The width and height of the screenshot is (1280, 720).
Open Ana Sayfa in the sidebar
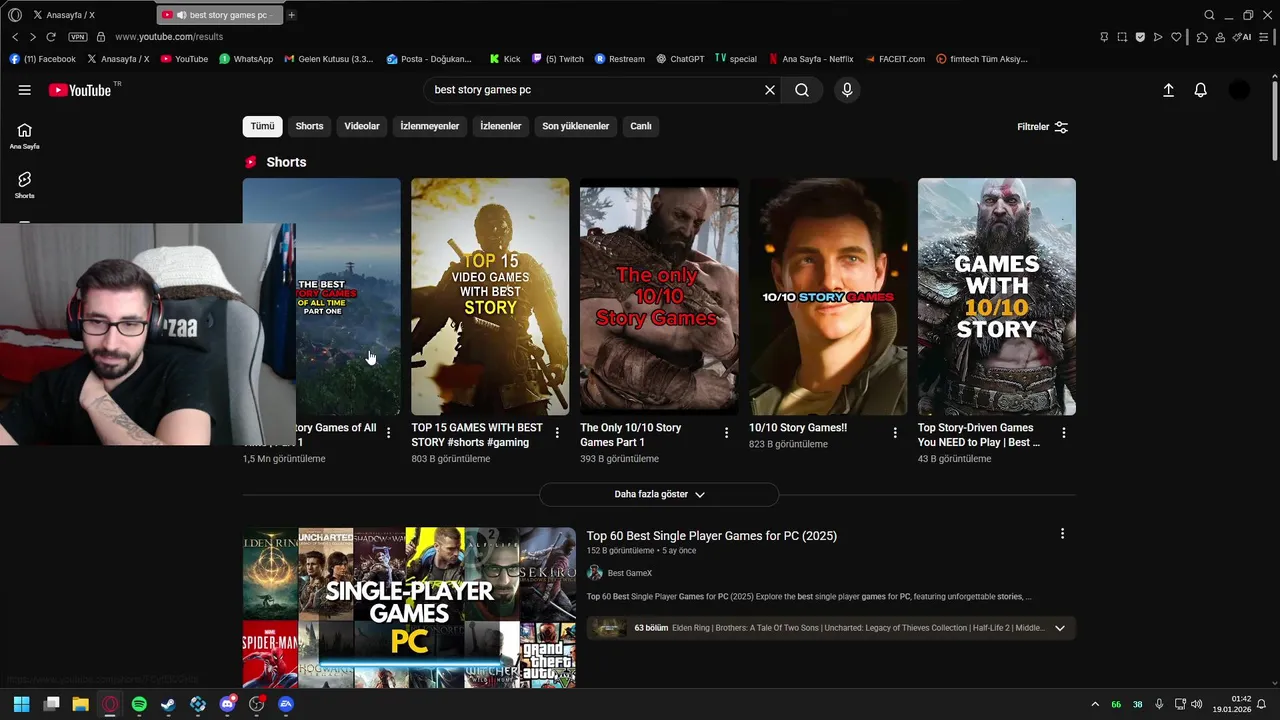(x=24, y=136)
